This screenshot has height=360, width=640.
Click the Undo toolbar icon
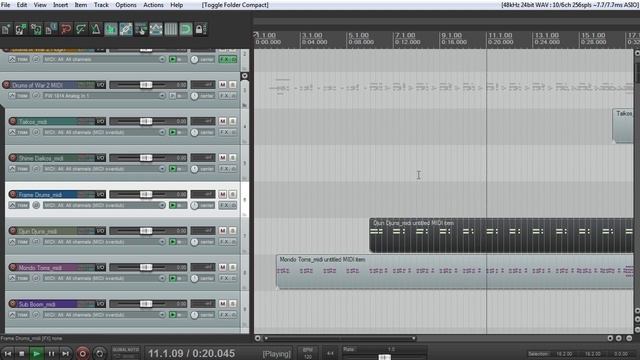click(66, 29)
